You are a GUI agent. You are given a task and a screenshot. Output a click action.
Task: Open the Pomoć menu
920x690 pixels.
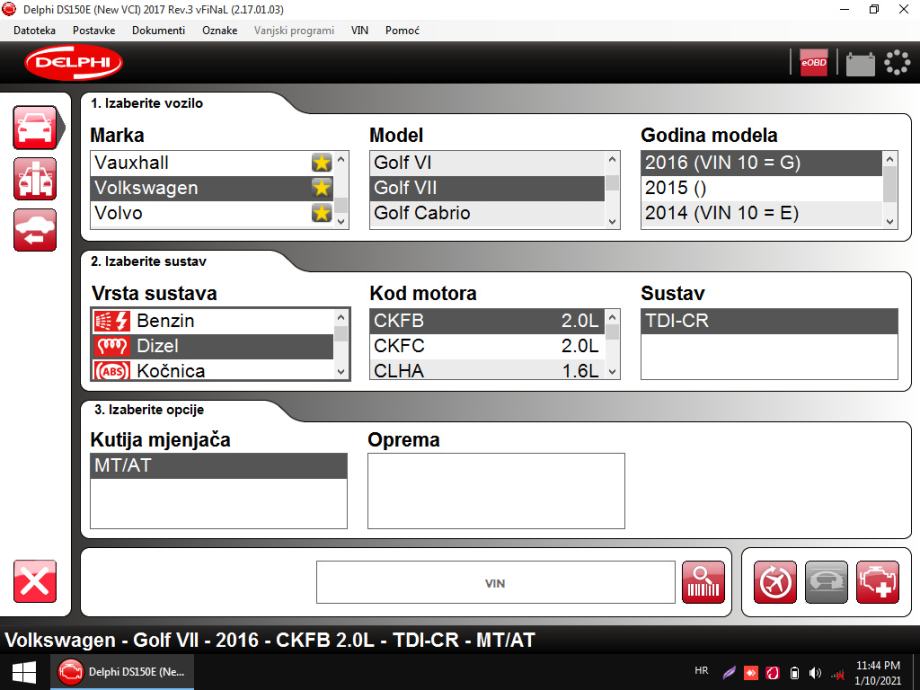[x=402, y=31]
